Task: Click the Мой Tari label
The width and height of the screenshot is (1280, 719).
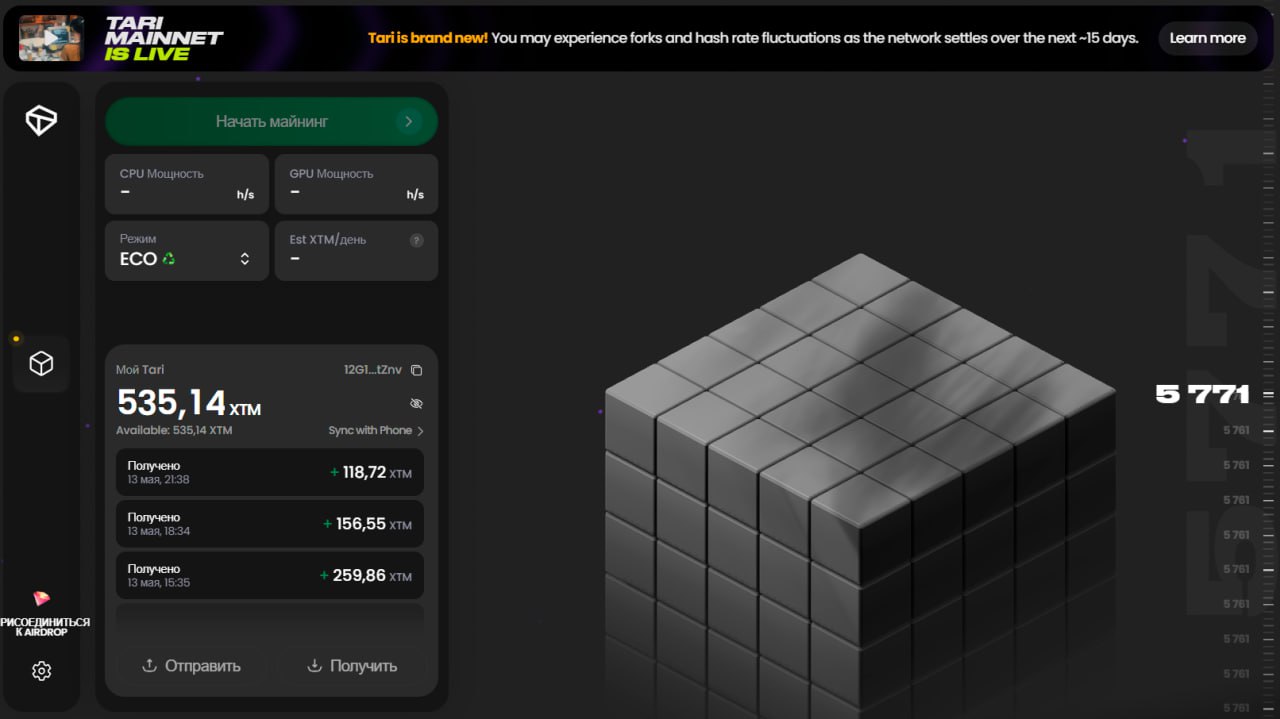Action: click(x=140, y=370)
